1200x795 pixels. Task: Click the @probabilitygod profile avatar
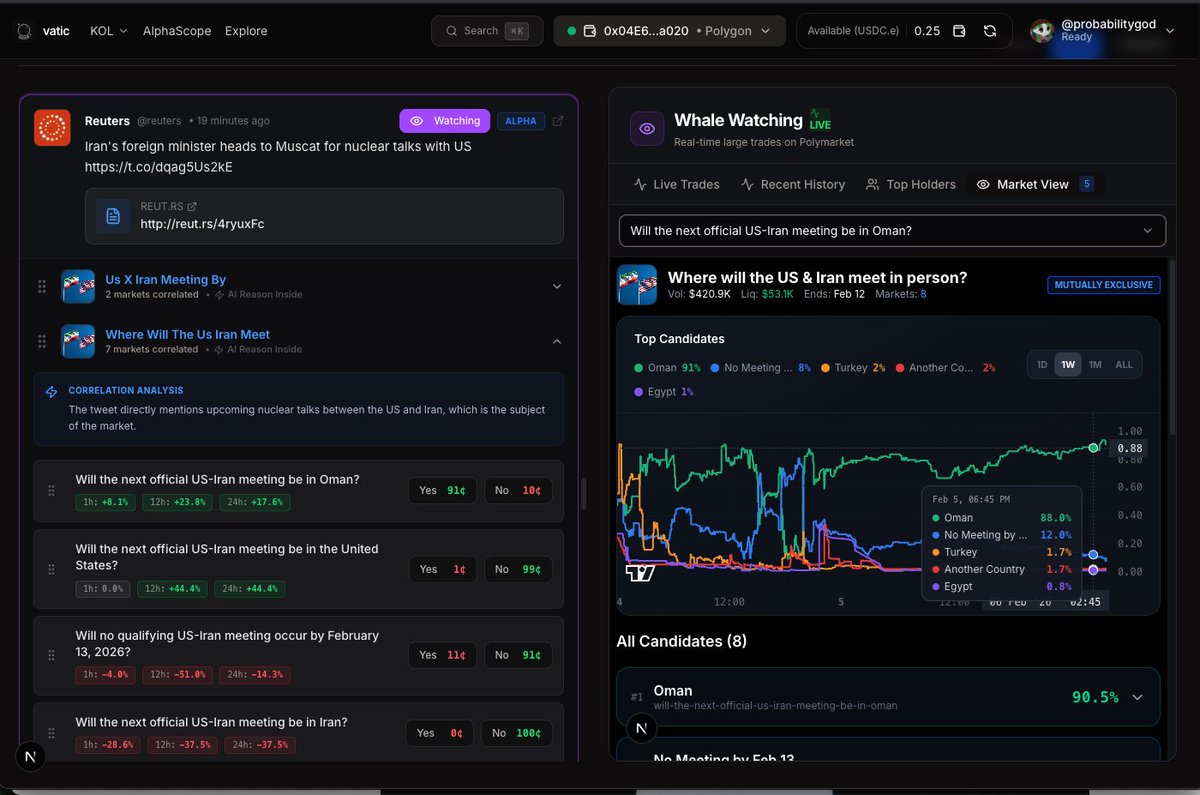coord(1043,31)
